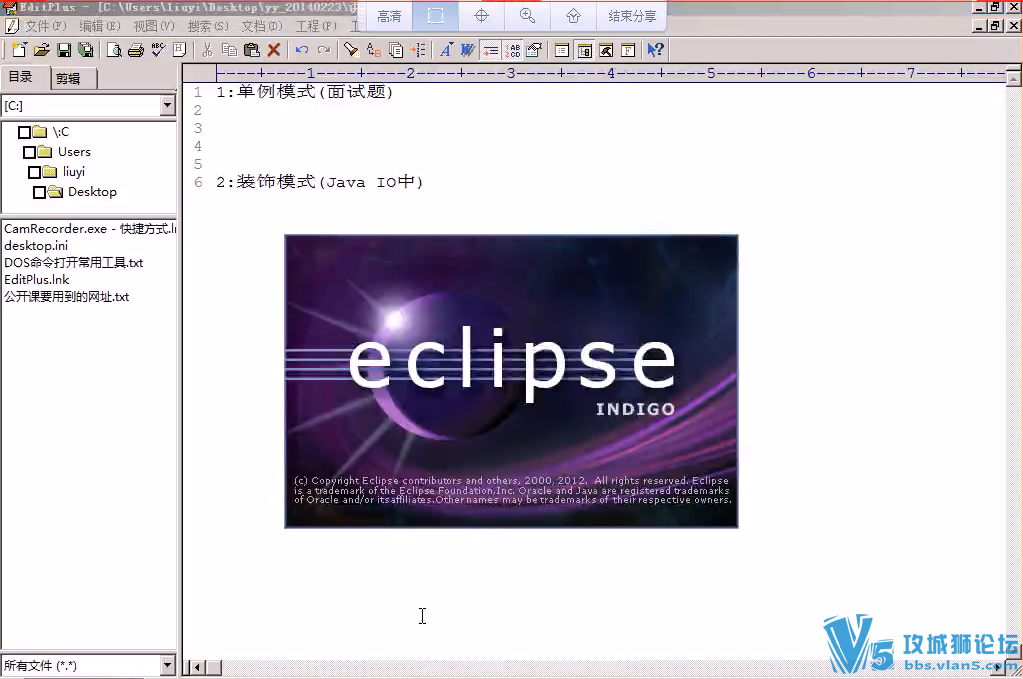
Task: Click the up-arrow house icon in share bar
Action: [573, 16]
